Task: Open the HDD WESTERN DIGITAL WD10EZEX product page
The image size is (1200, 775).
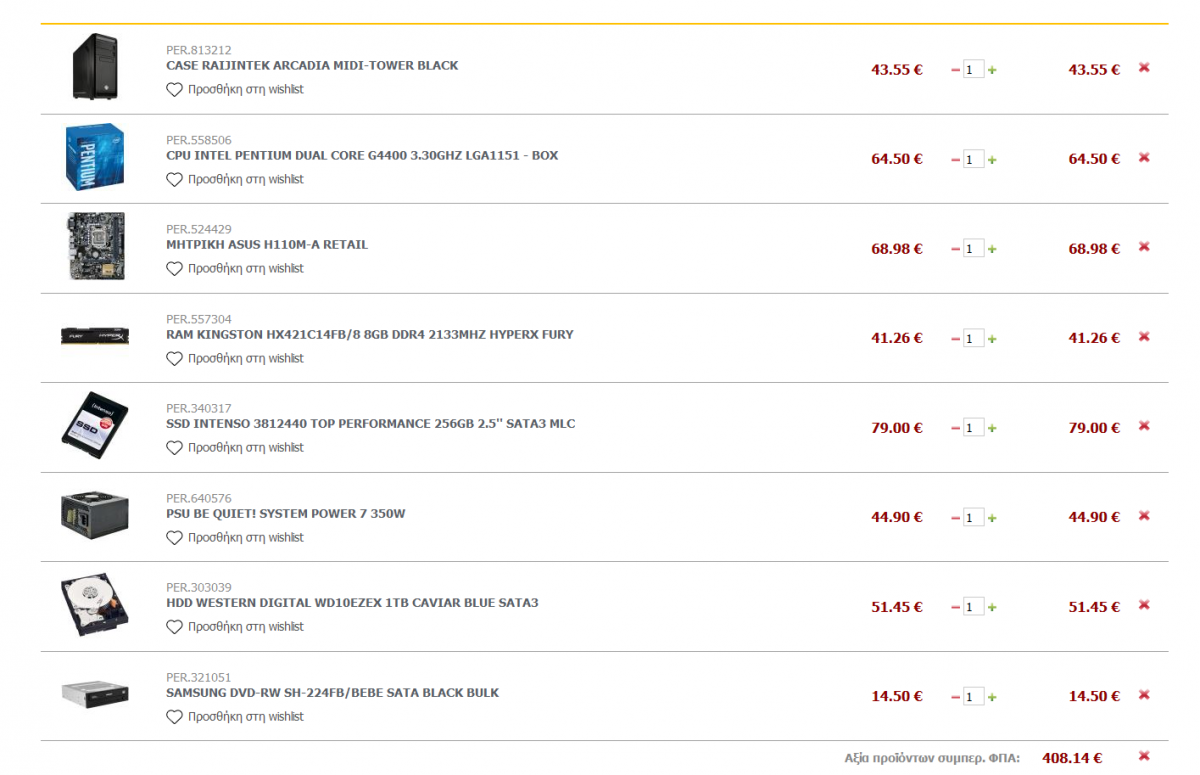Action: 352,602
